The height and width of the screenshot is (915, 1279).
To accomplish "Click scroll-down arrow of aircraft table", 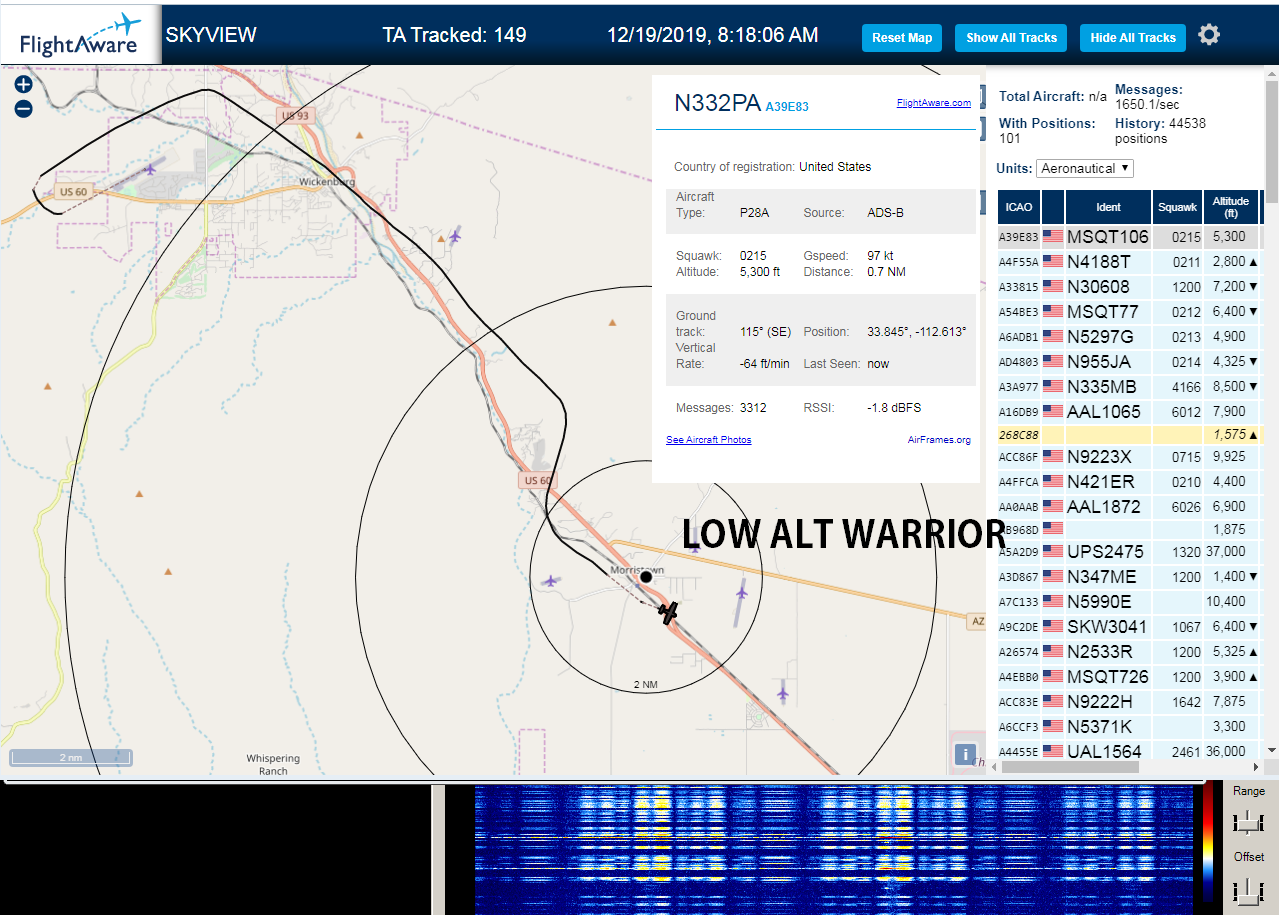I will 1271,750.
